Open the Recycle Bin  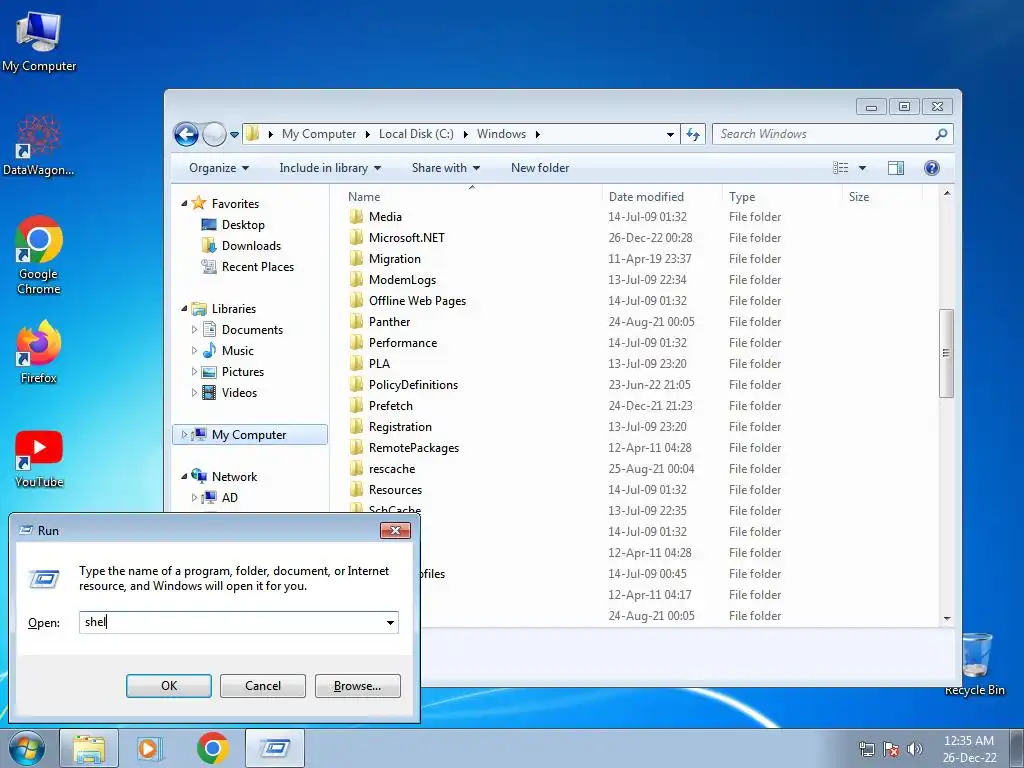(974, 664)
